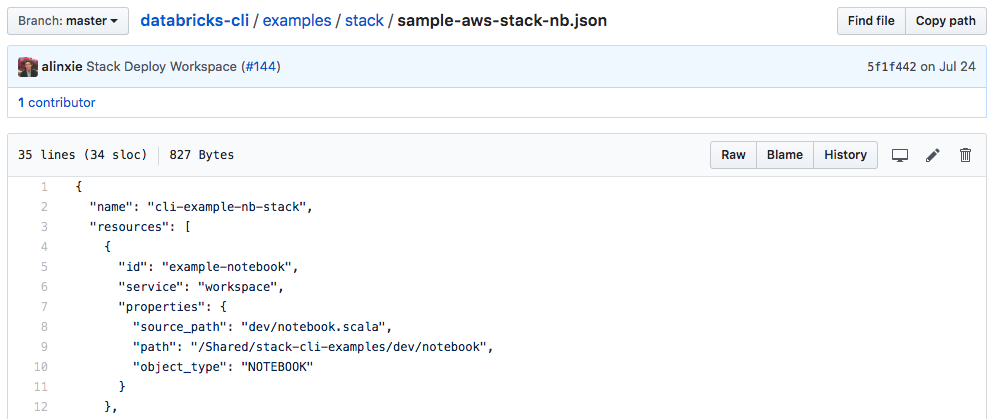1001x419 pixels.
Task: Go to databricks-cli repository root
Action: pos(194,20)
